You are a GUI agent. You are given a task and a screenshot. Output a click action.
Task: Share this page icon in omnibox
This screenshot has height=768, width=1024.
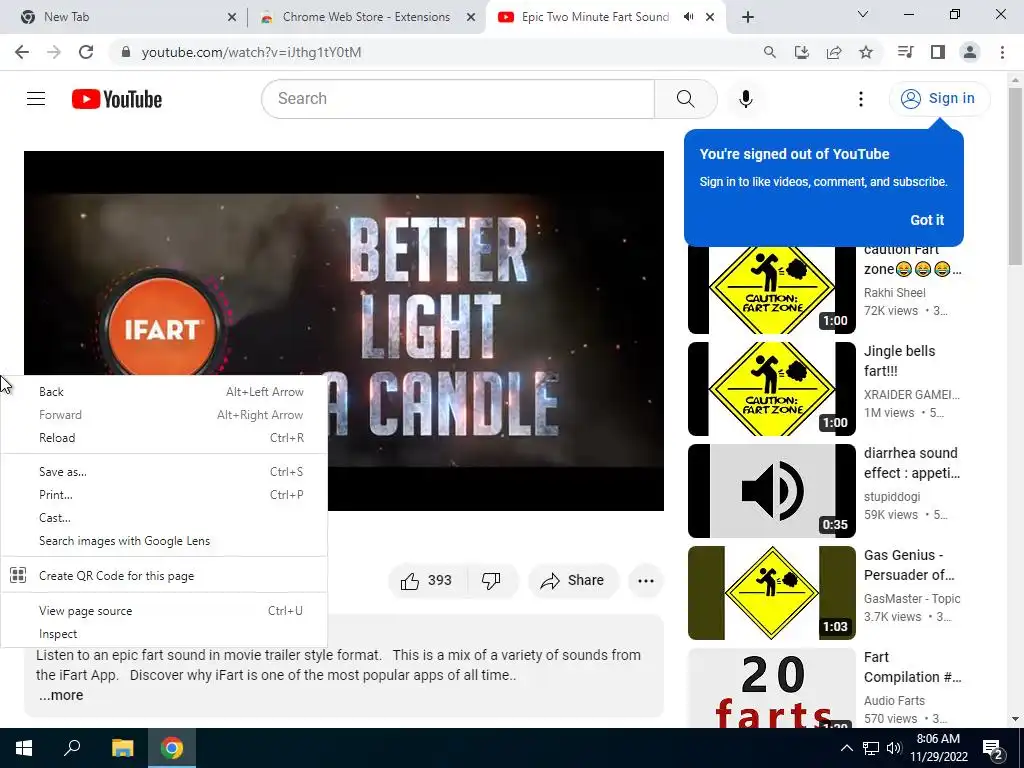834,52
